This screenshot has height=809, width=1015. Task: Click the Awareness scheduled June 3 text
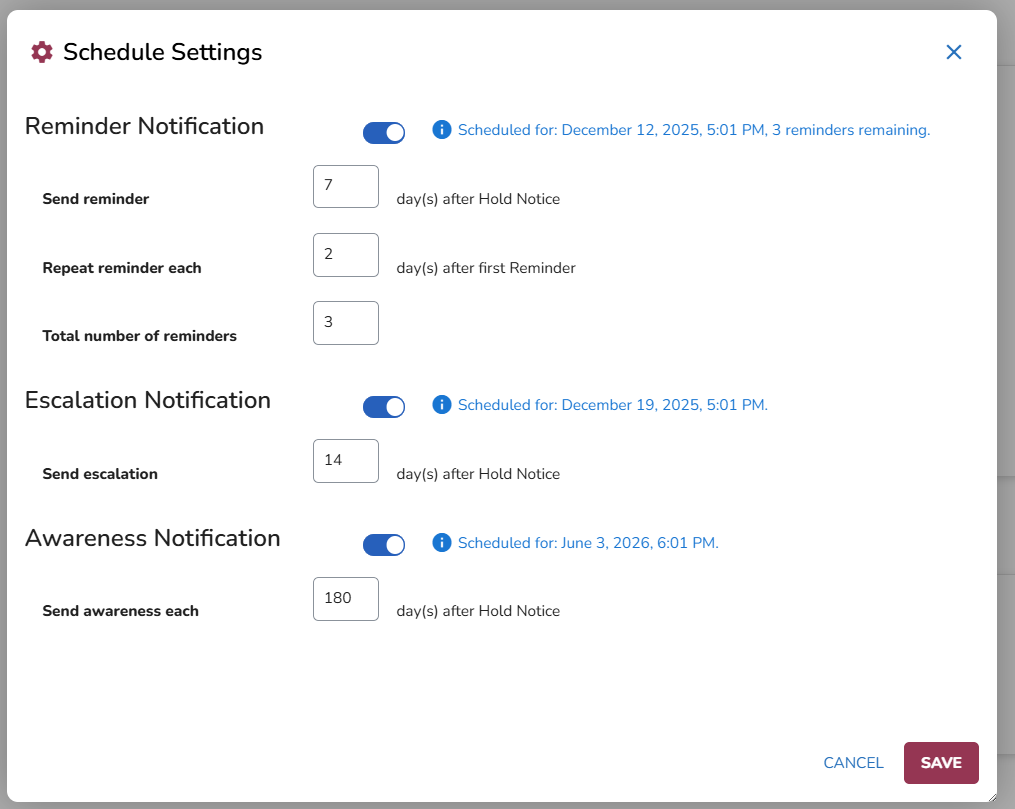tap(588, 543)
